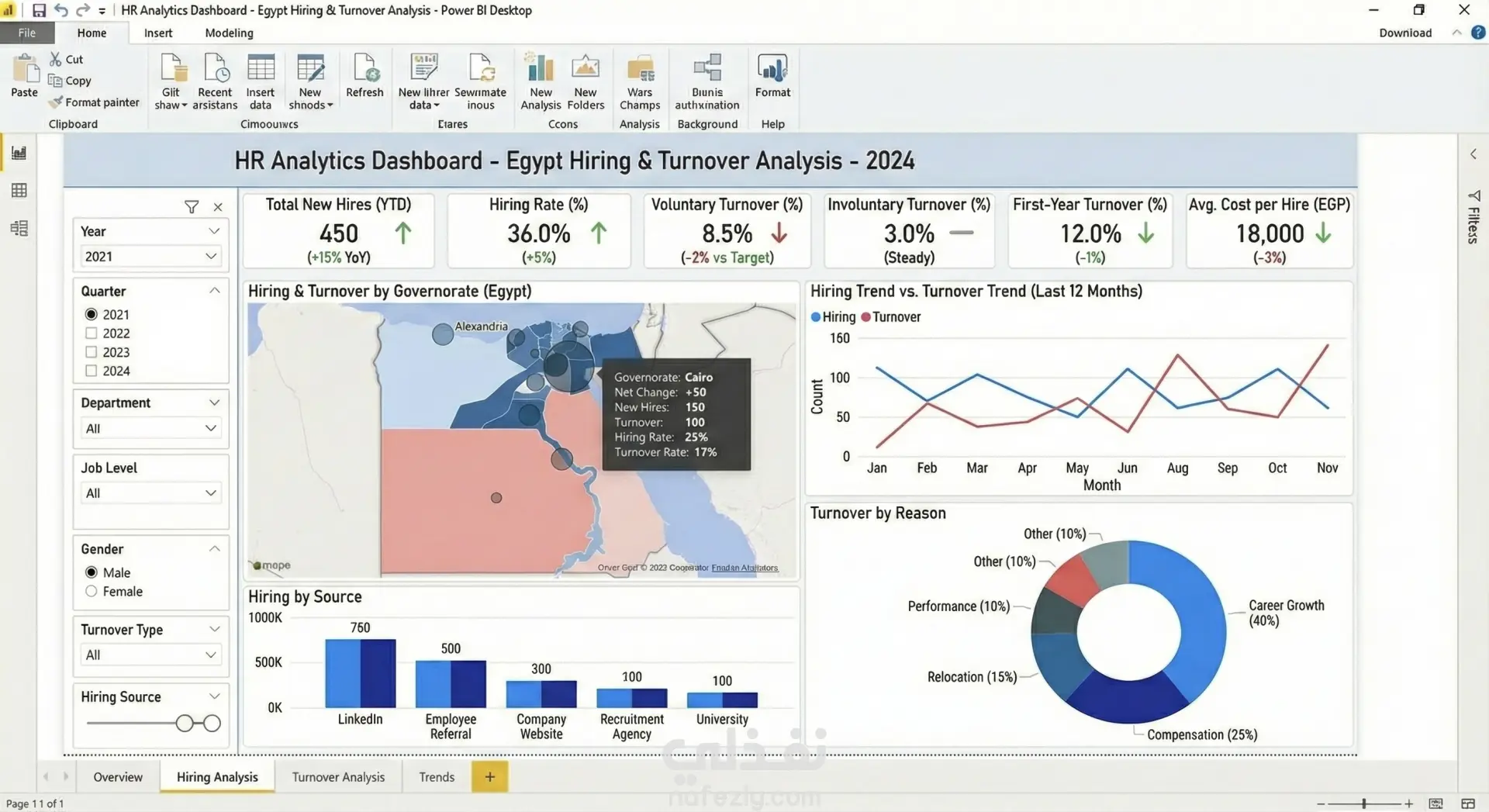Click the zoom slider in status bar

1364,803
